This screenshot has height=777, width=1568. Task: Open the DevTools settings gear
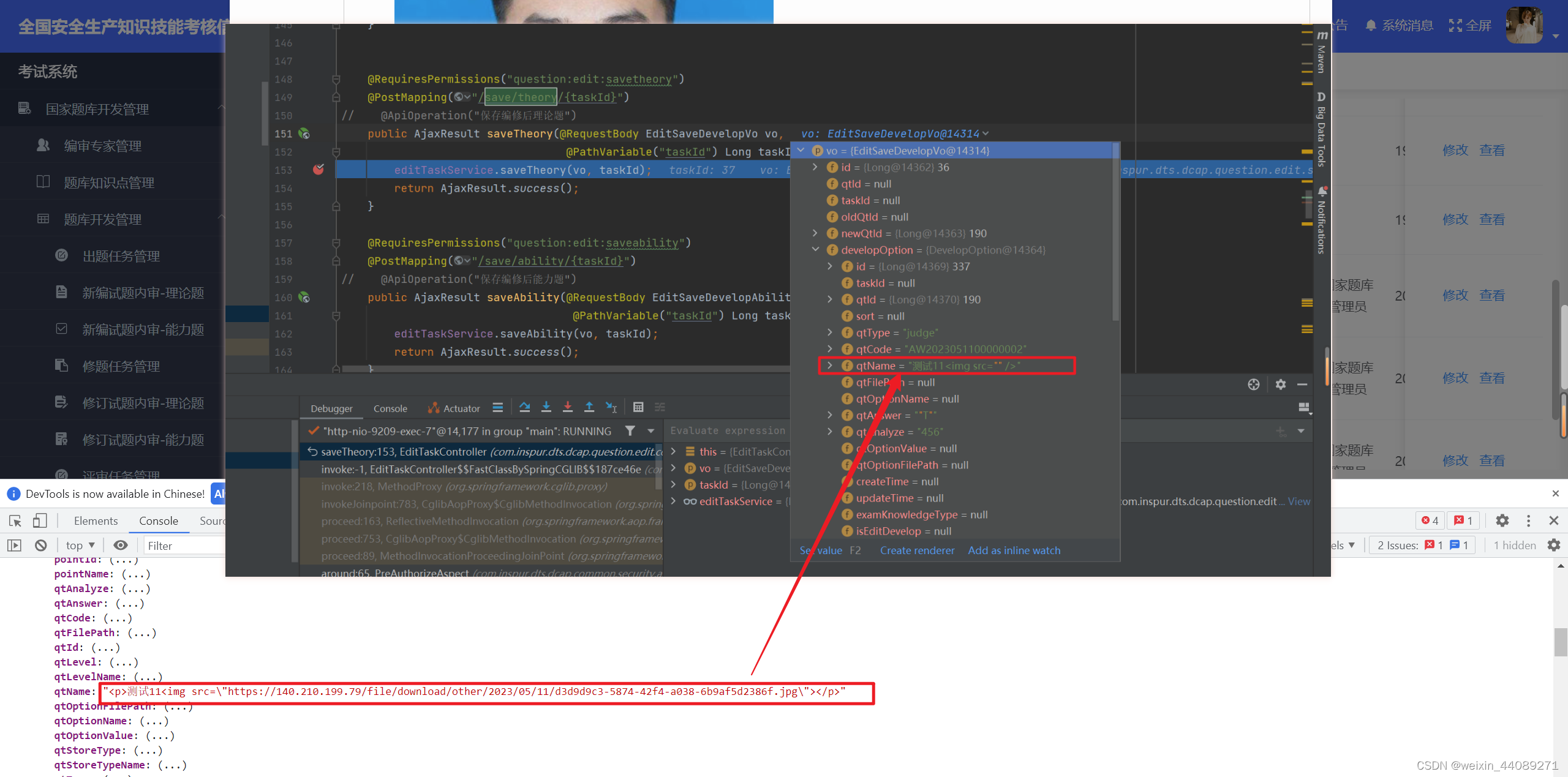[1502, 521]
